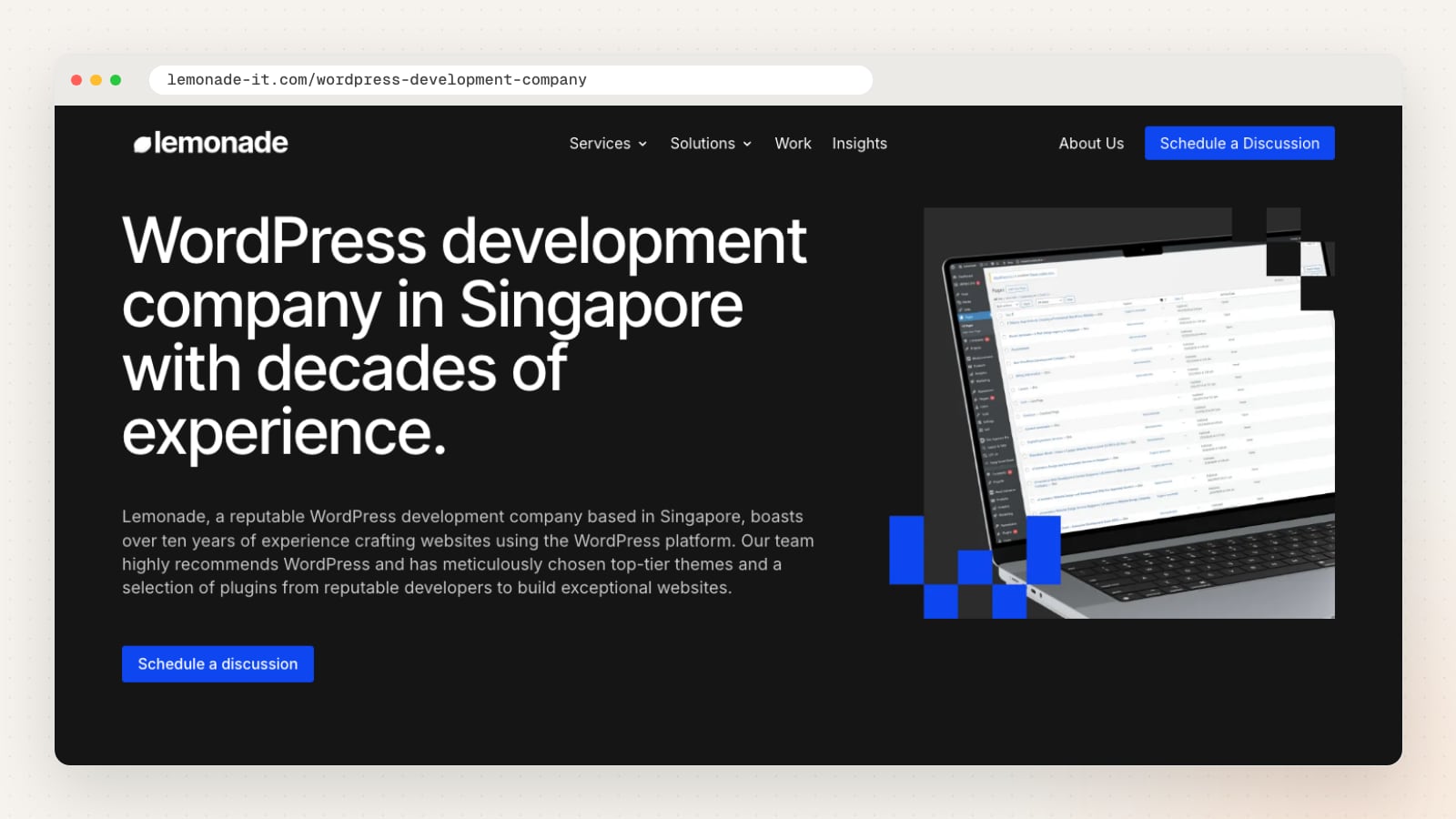Click the browser URL address bar
Screen dimensions: 1456x819
[x=511, y=80]
